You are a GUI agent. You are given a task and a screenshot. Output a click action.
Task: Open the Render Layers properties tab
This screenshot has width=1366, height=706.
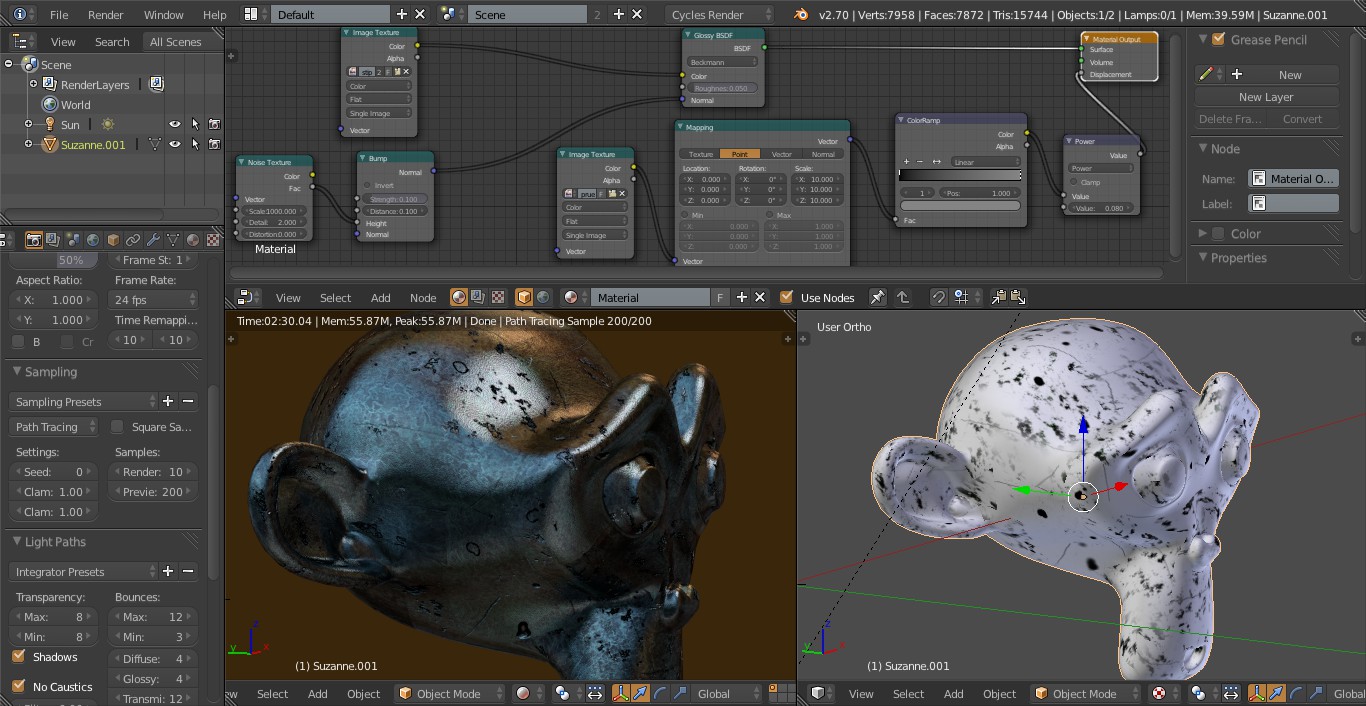53,240
